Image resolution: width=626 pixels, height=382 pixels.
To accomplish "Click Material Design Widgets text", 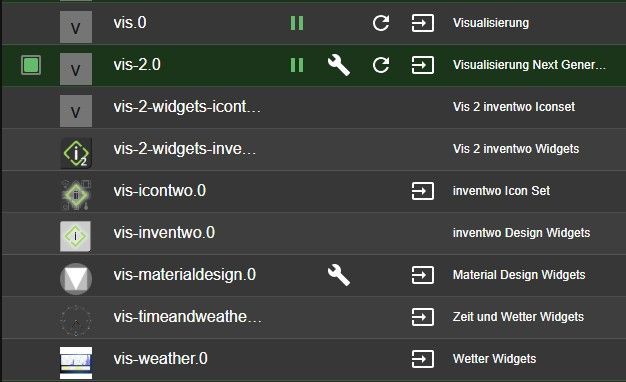I will [x=519, y=275].
